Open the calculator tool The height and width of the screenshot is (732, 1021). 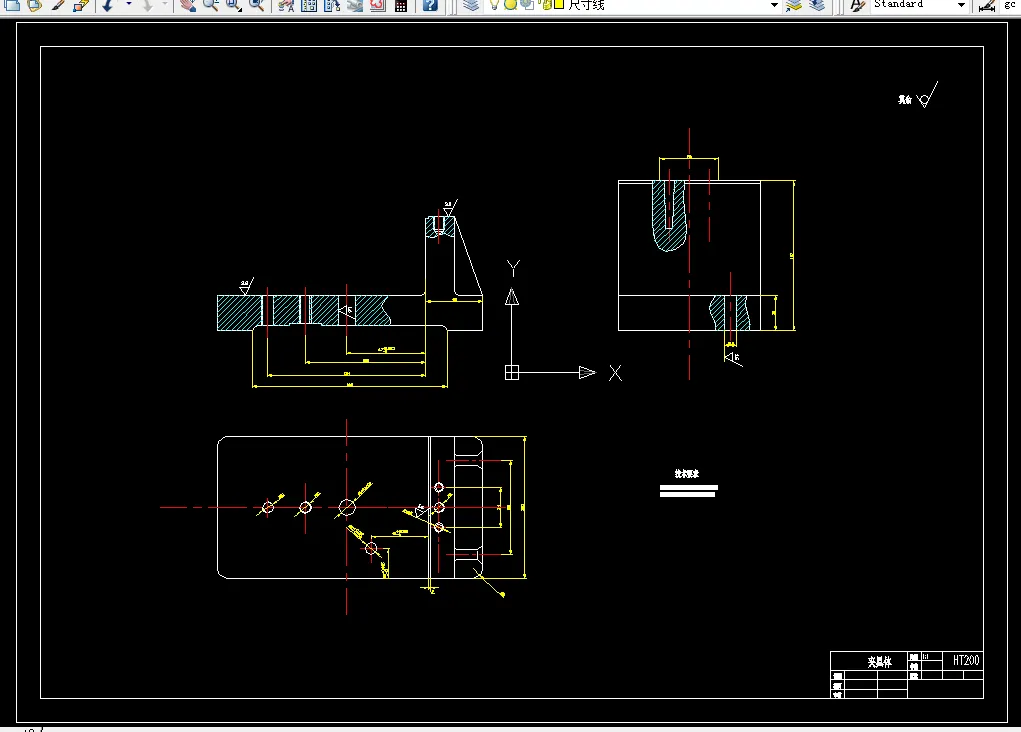[401, 5]
